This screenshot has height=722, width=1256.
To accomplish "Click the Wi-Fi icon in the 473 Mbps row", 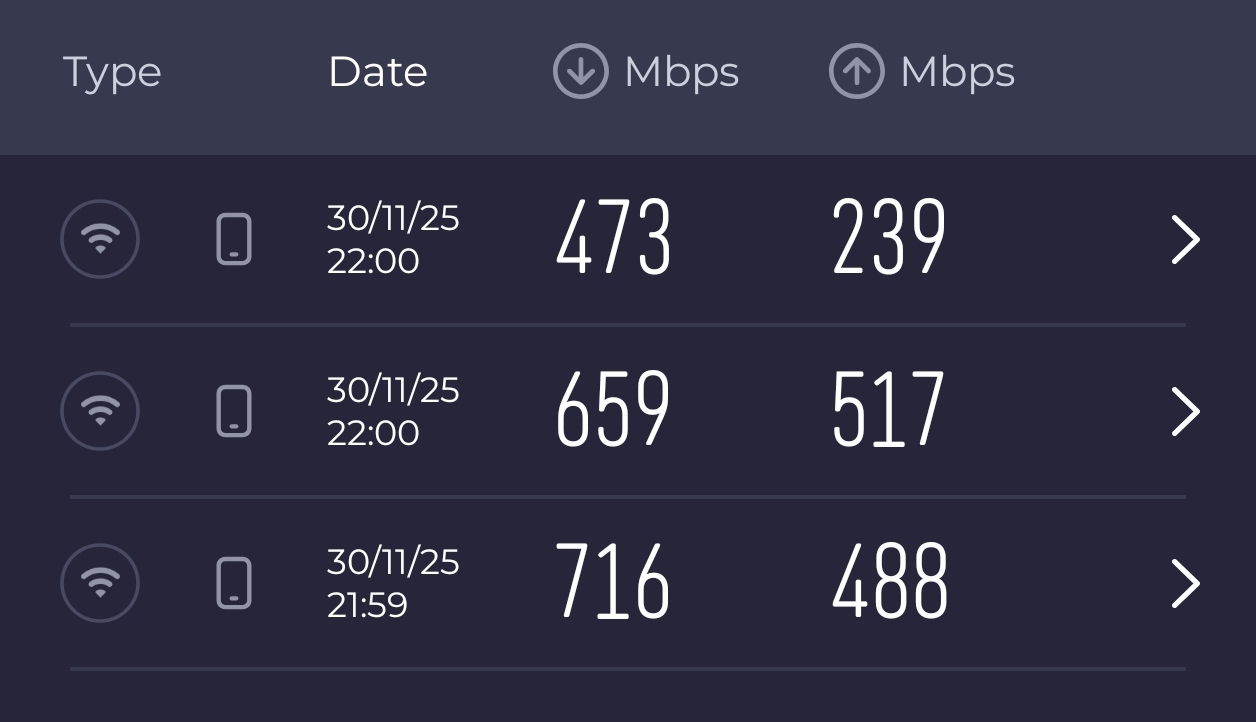I will point(100,239).
